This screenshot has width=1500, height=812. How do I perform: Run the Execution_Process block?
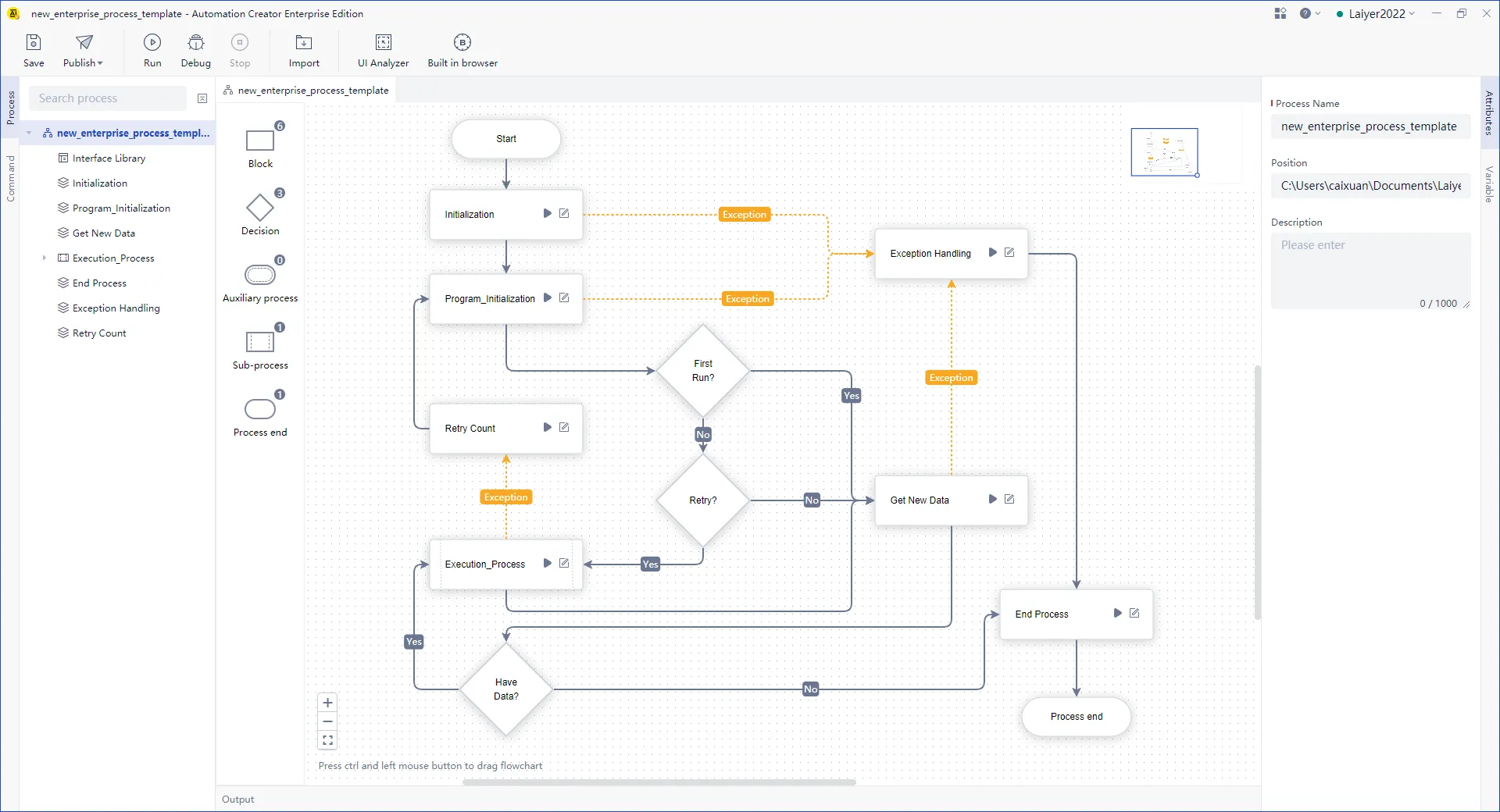tap(547, 563)
